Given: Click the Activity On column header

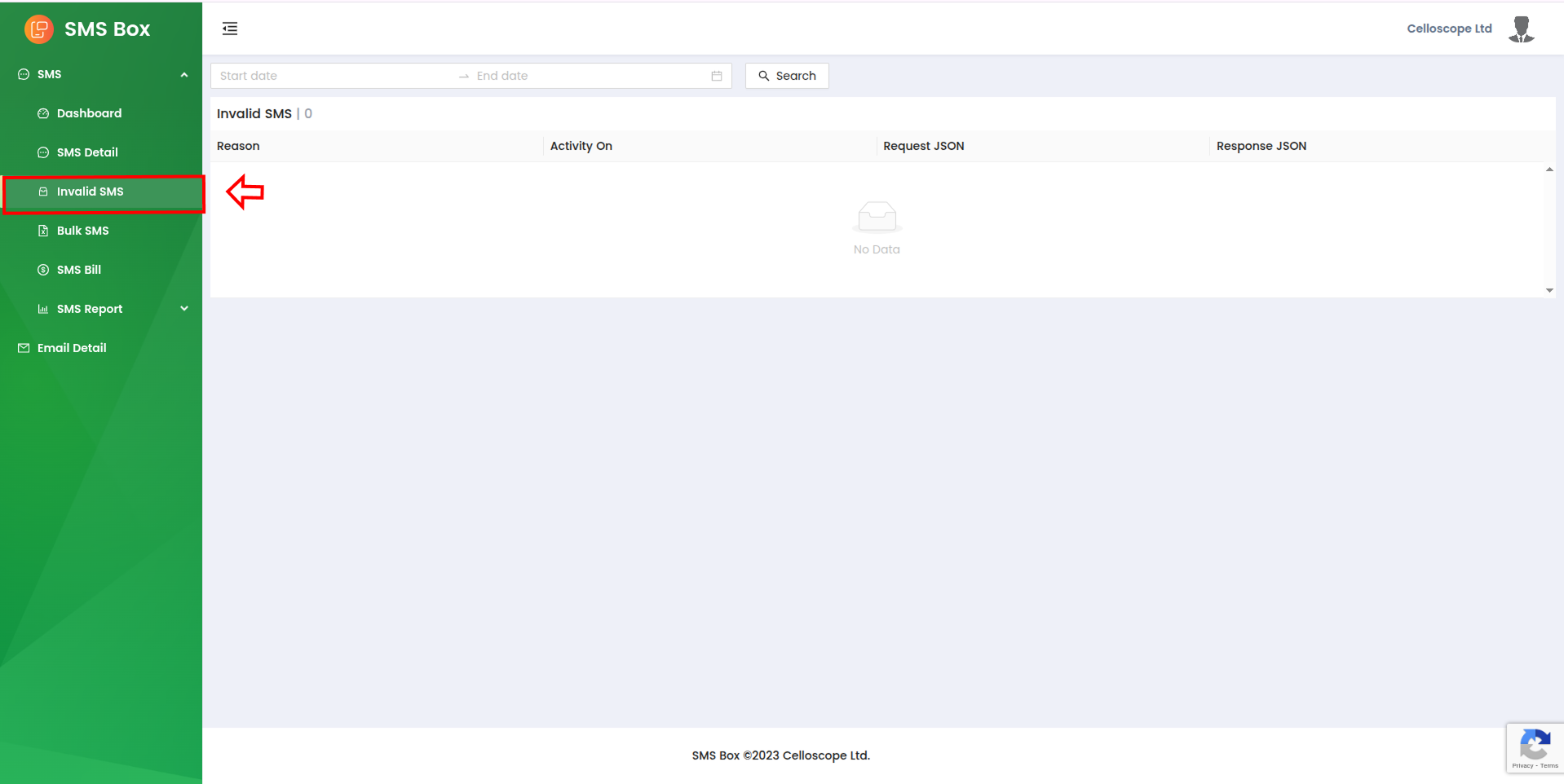Looking at the screenshot, I should (581, 146).
